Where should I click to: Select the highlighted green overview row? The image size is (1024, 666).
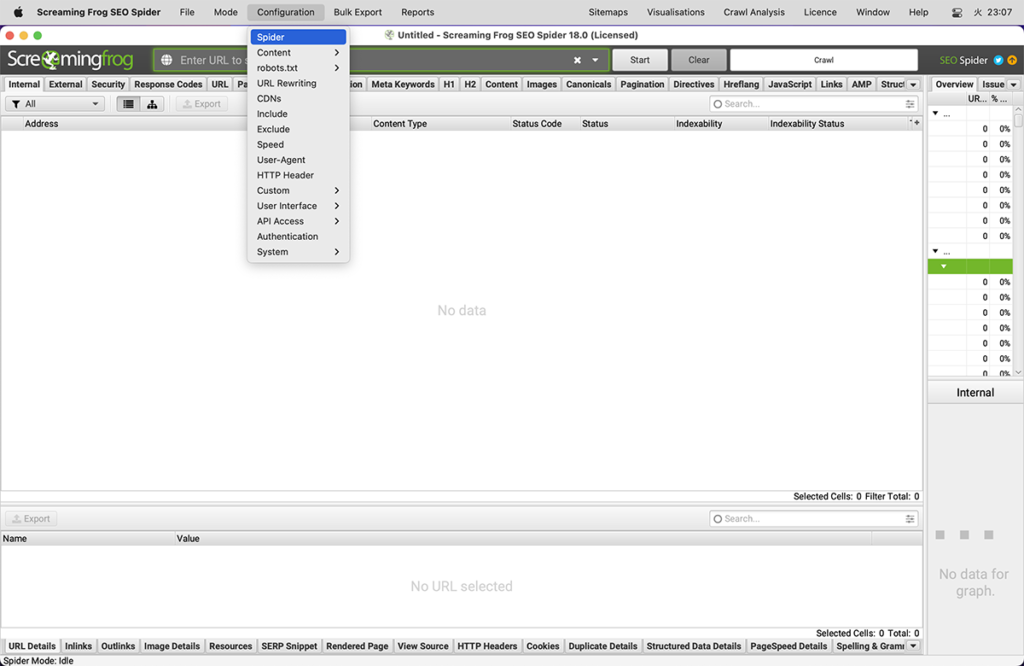[970, 266]
